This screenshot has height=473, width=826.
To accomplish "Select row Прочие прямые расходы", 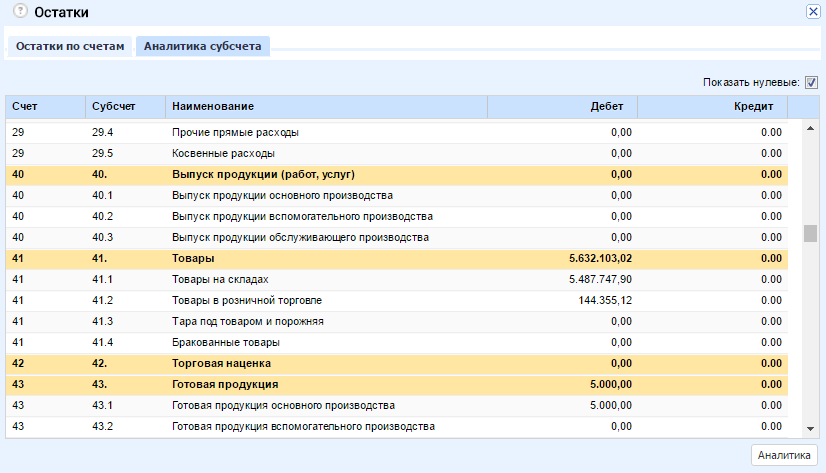I will point(397,132).
